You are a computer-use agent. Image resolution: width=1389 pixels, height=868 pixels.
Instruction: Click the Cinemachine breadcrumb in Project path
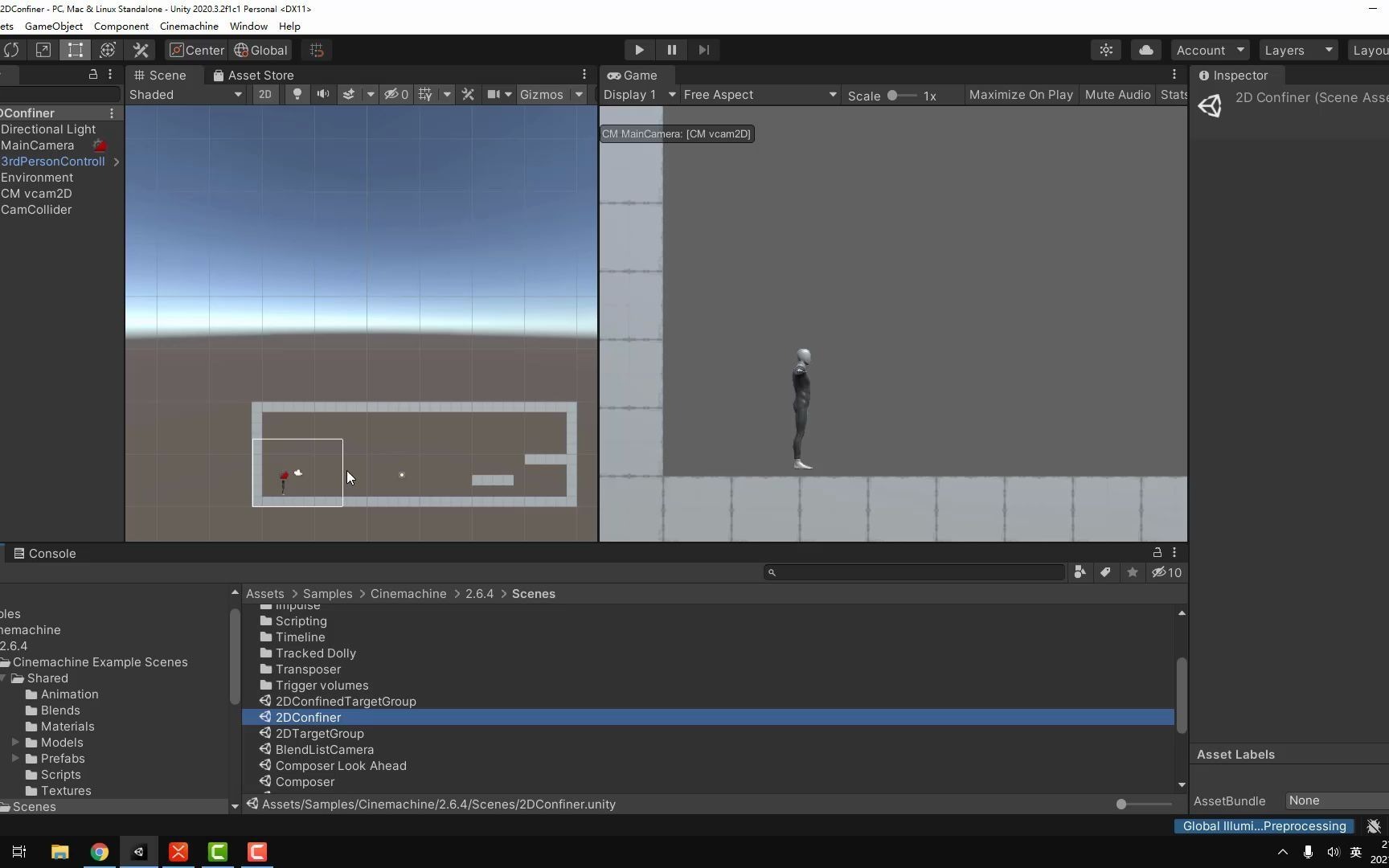pyautogui.click(x=408, y=593)
